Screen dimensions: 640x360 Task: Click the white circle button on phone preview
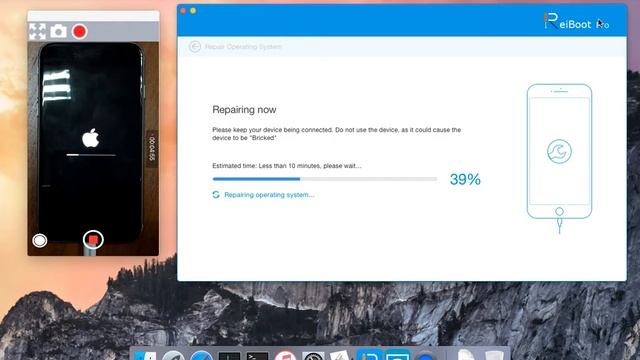tap(40, 240)
